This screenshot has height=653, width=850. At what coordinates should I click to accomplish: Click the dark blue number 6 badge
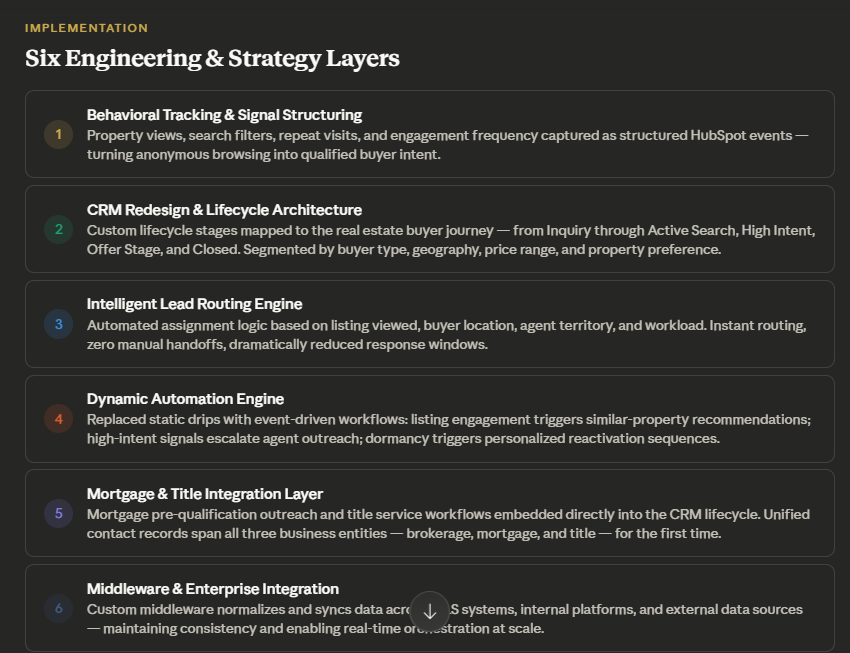[58, 608]
